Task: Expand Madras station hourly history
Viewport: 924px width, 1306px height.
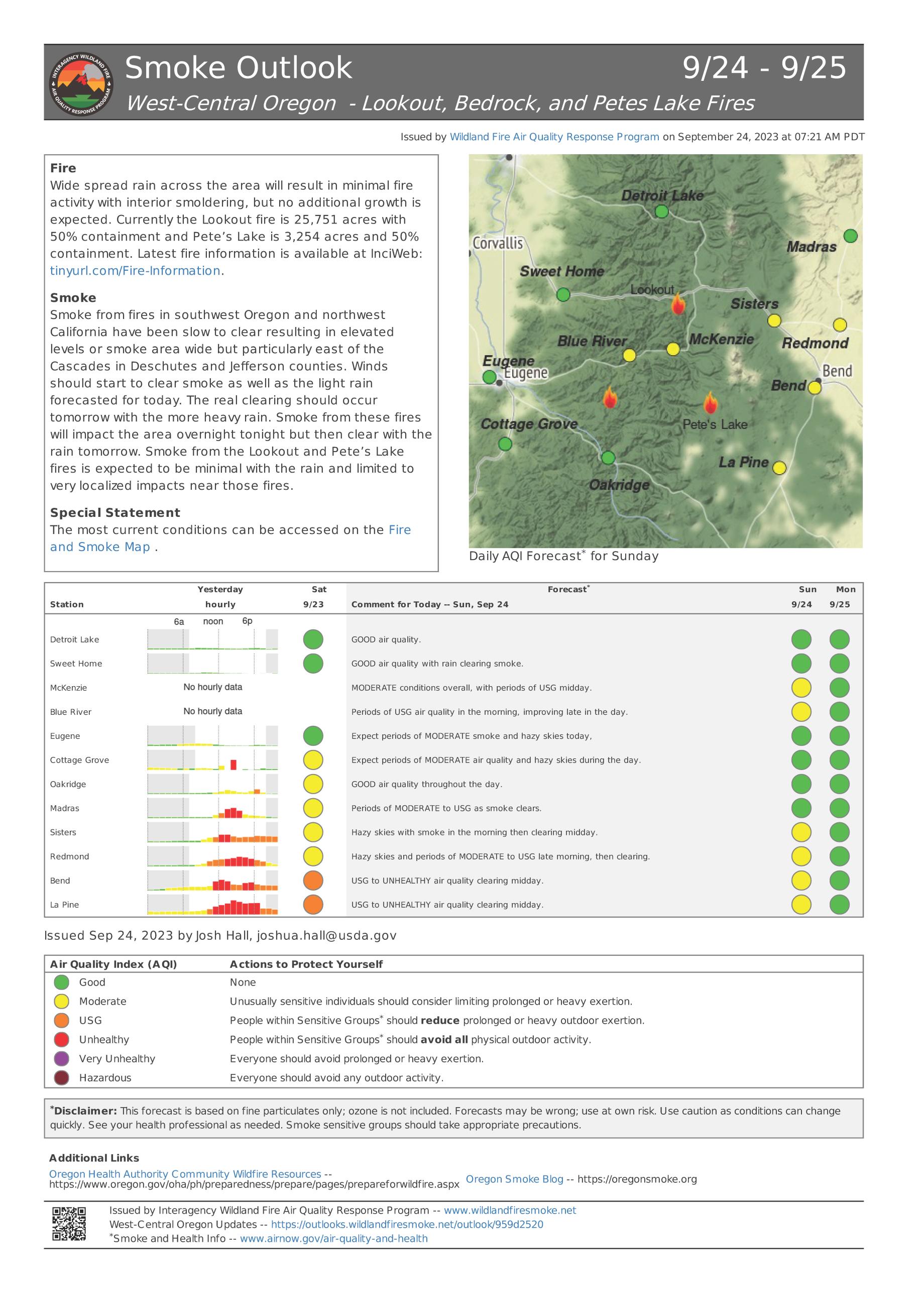Action: (212, 808)
